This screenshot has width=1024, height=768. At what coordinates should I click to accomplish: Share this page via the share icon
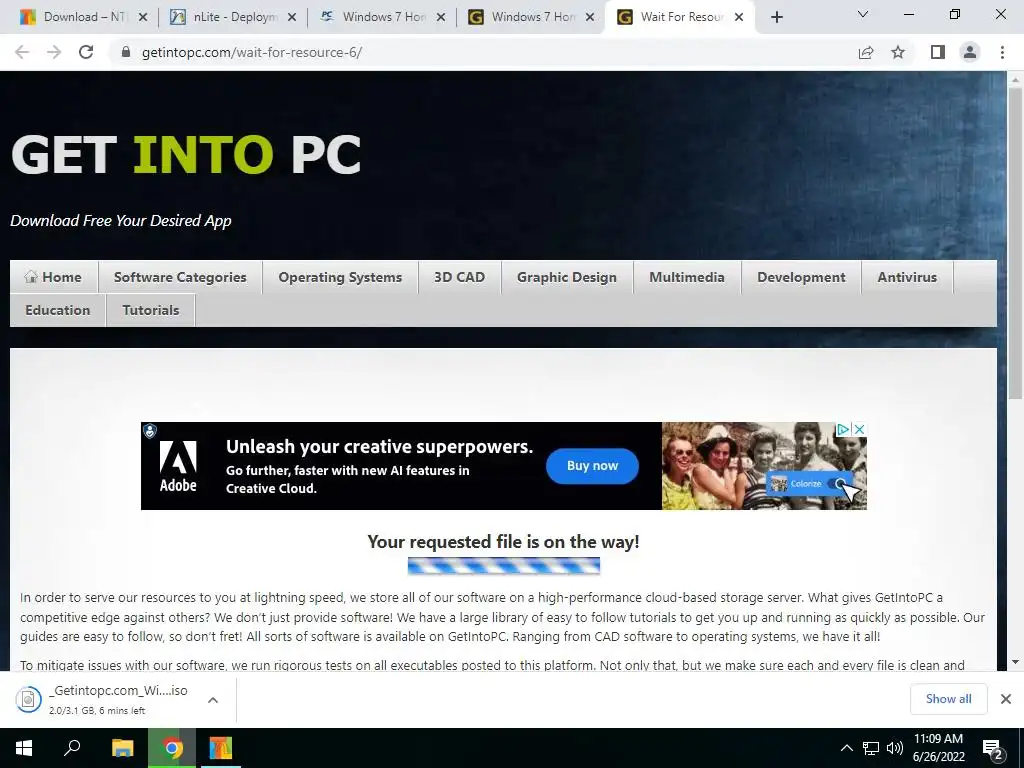866,52
